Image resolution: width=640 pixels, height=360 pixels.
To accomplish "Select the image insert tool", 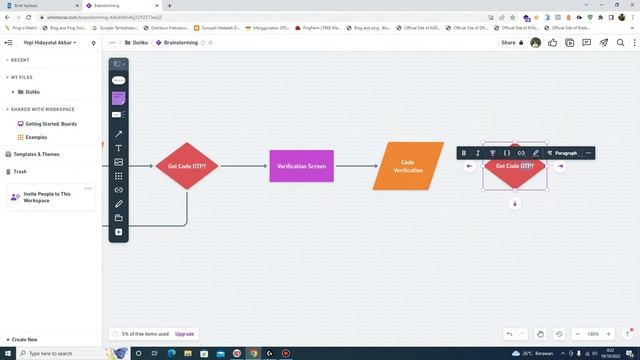I will (118, 162).
